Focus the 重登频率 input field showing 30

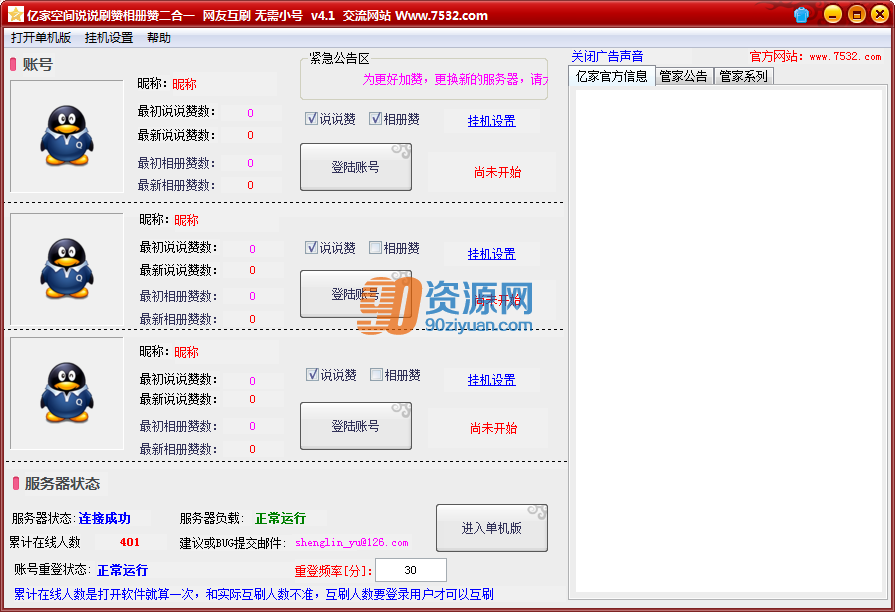(410, 570)
